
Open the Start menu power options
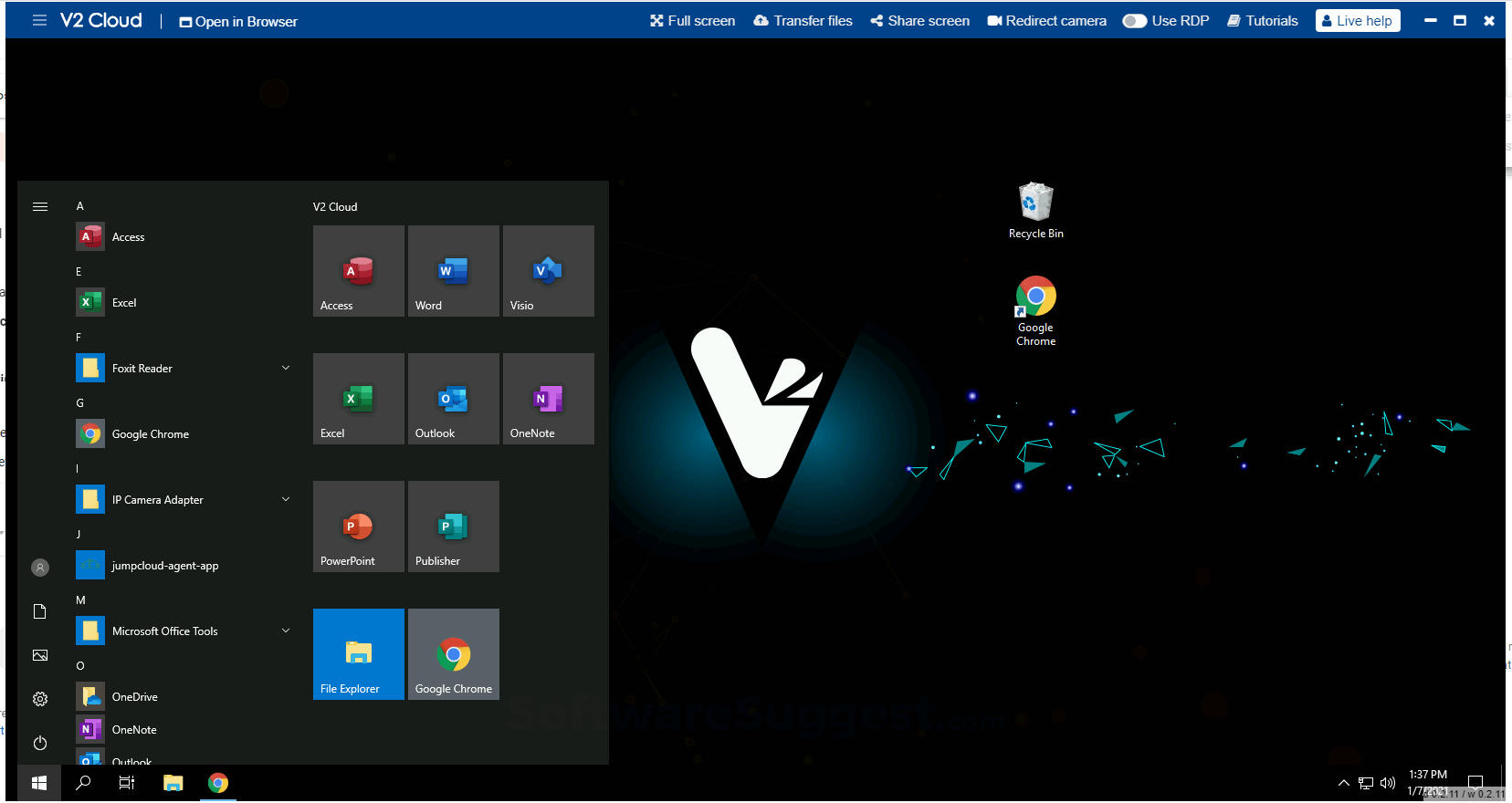tap(40, 743)
